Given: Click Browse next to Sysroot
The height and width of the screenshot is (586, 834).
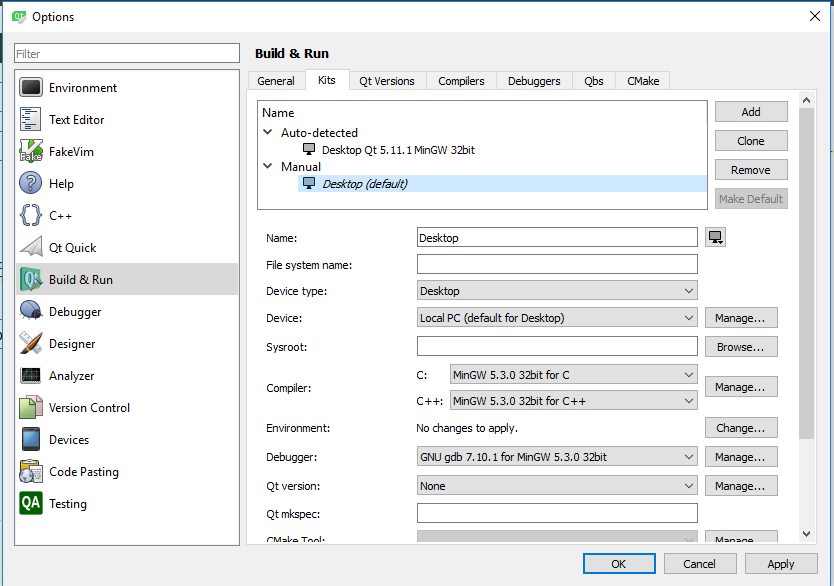Looking at the screenshot, I should point(741,347).
